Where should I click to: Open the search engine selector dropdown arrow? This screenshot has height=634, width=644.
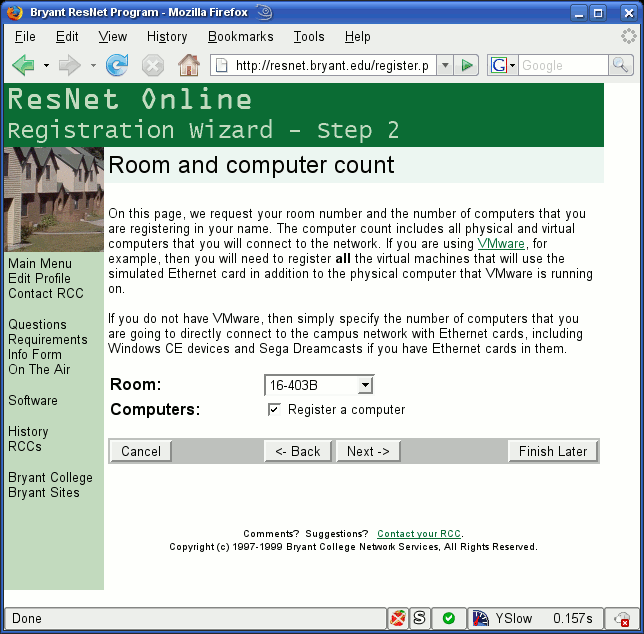click(513, 65)
